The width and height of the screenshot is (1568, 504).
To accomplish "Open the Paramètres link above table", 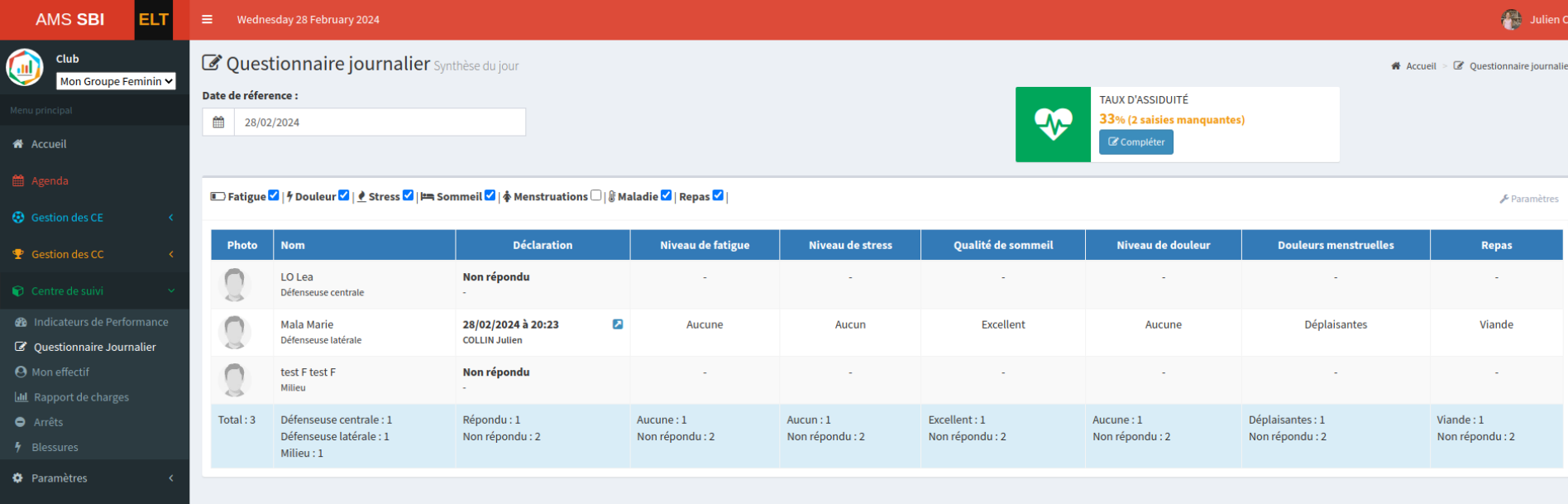I will 1529,199.
